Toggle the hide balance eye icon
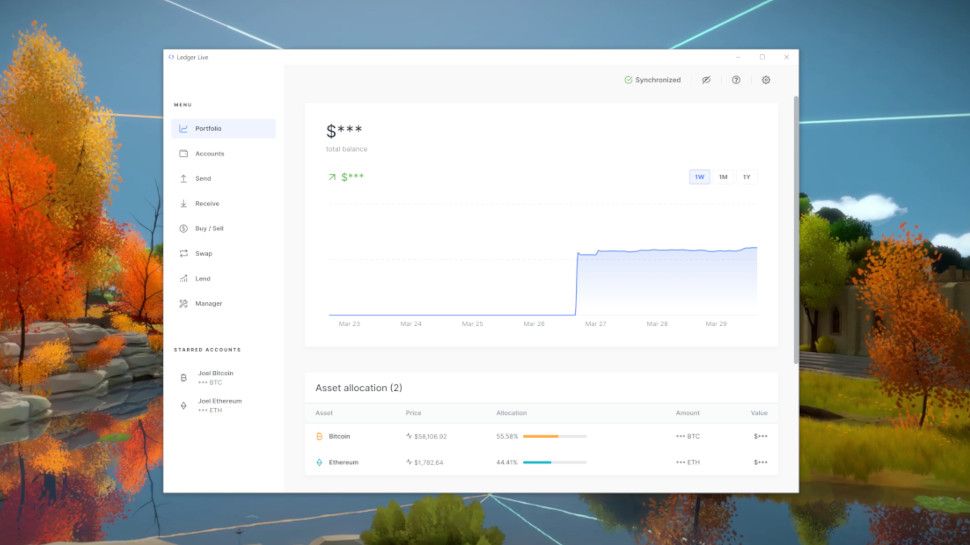The image size is (970, 545). (x=706, y=80)
